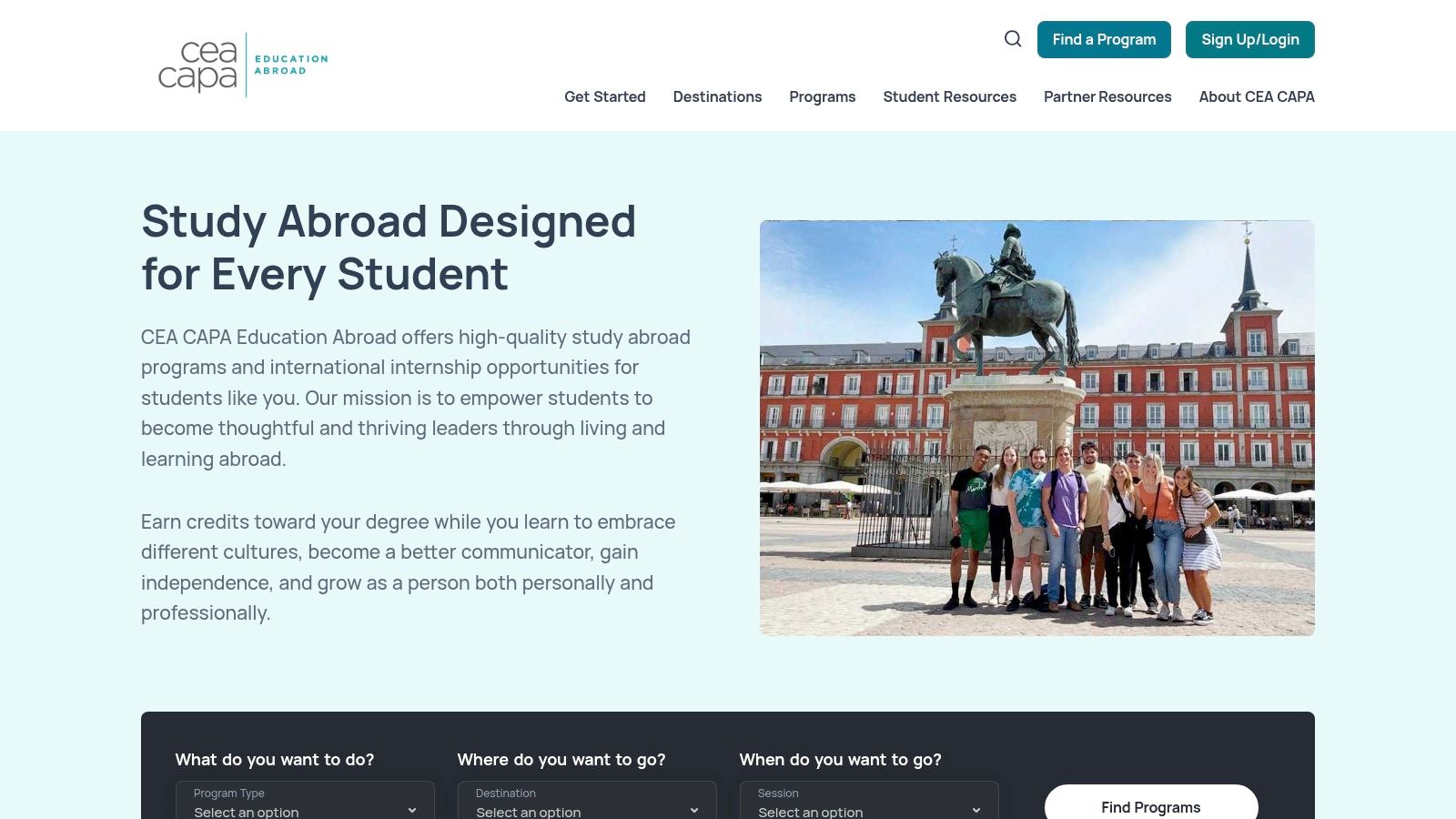The width and height of the screenshot is (1456, 819).
Task: Open the Student Resources menu
Action: coord(949,96)
